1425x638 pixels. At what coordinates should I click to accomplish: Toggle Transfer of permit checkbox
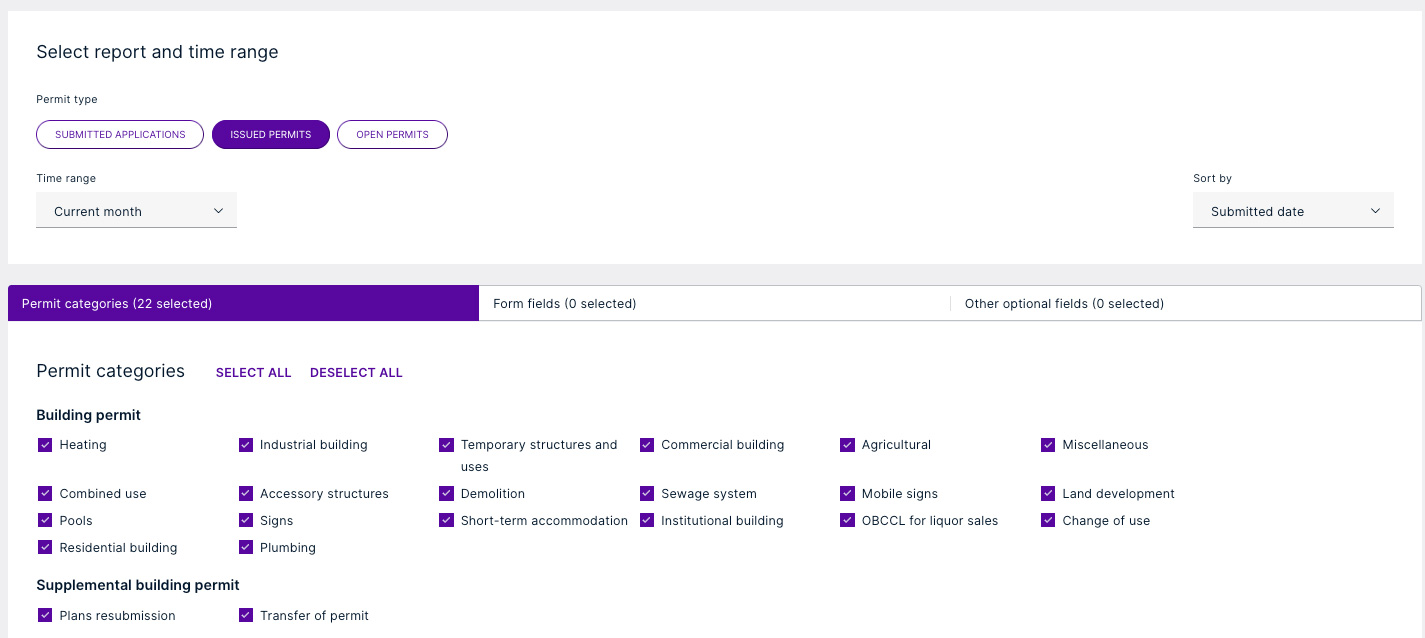[246, 615]
